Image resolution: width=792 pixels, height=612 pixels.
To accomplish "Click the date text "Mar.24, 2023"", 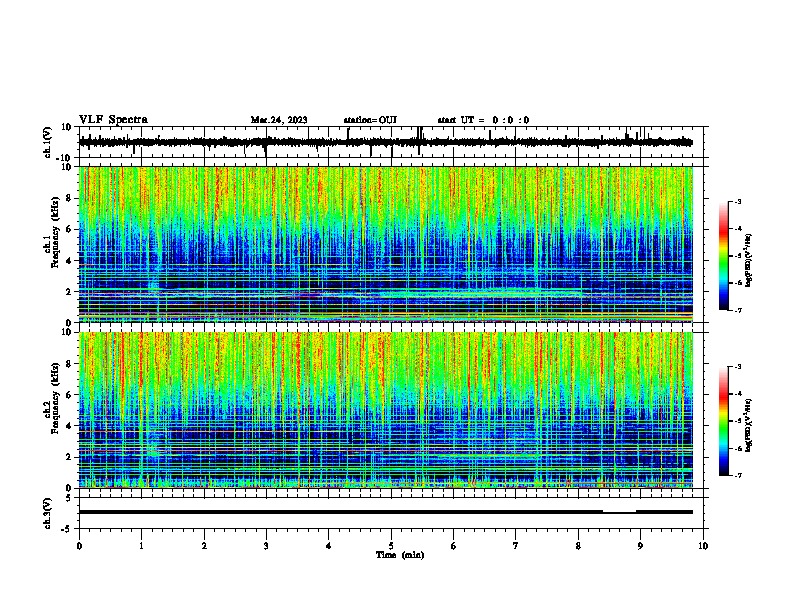I will pos(279,120).
